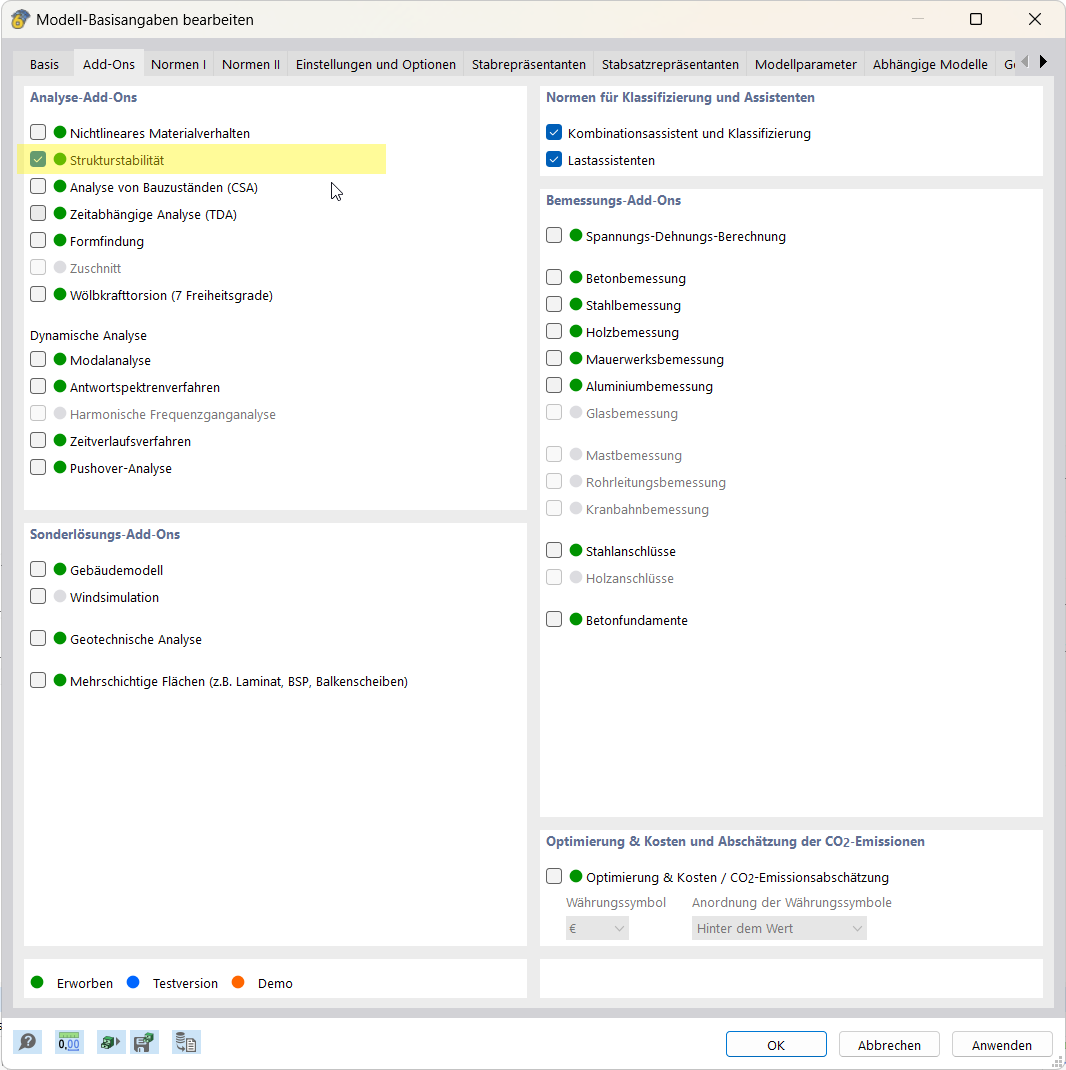Enable the Gebäudemodell add-on

click(38, 569)
